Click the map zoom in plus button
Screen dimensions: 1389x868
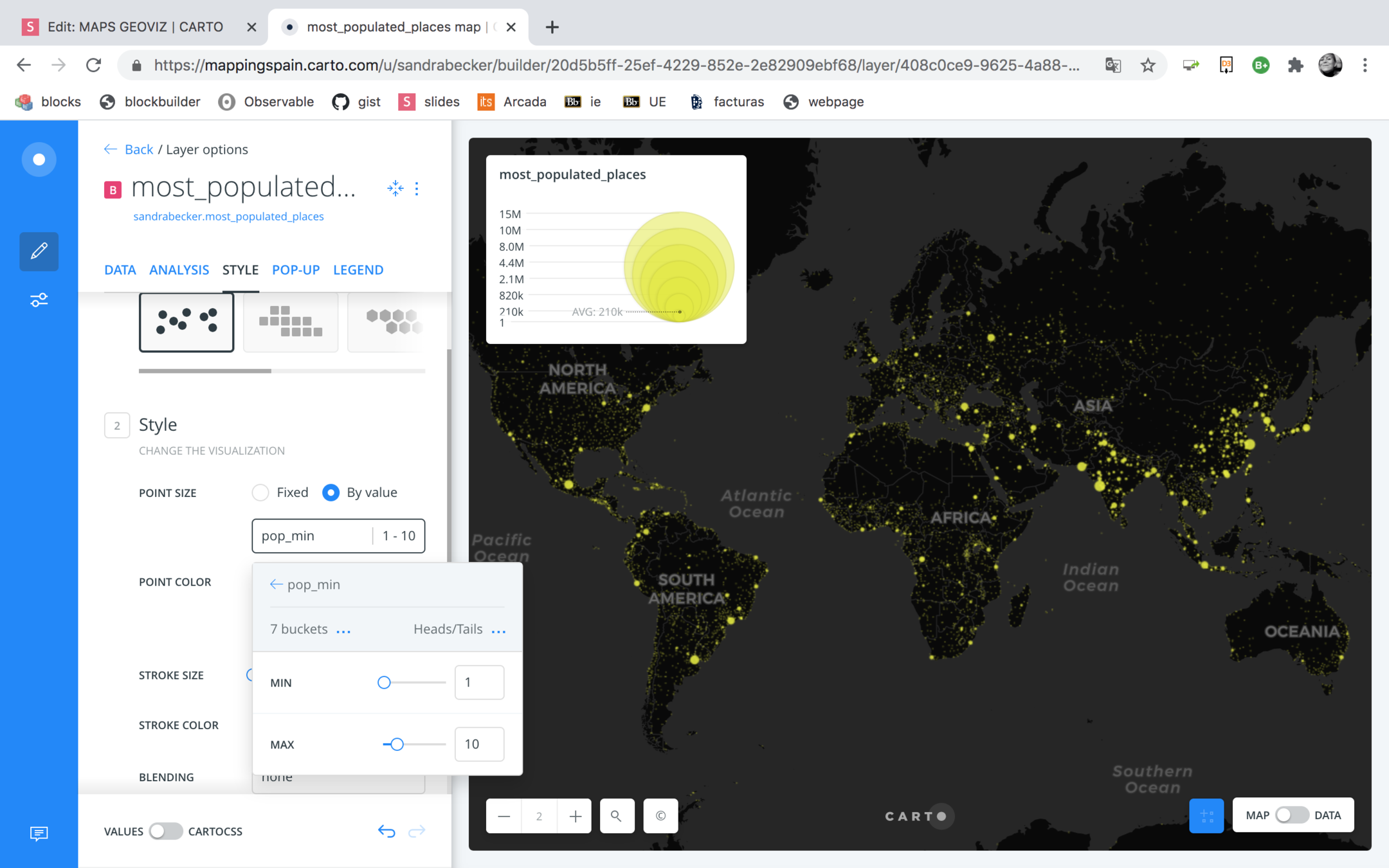(575, 816)
